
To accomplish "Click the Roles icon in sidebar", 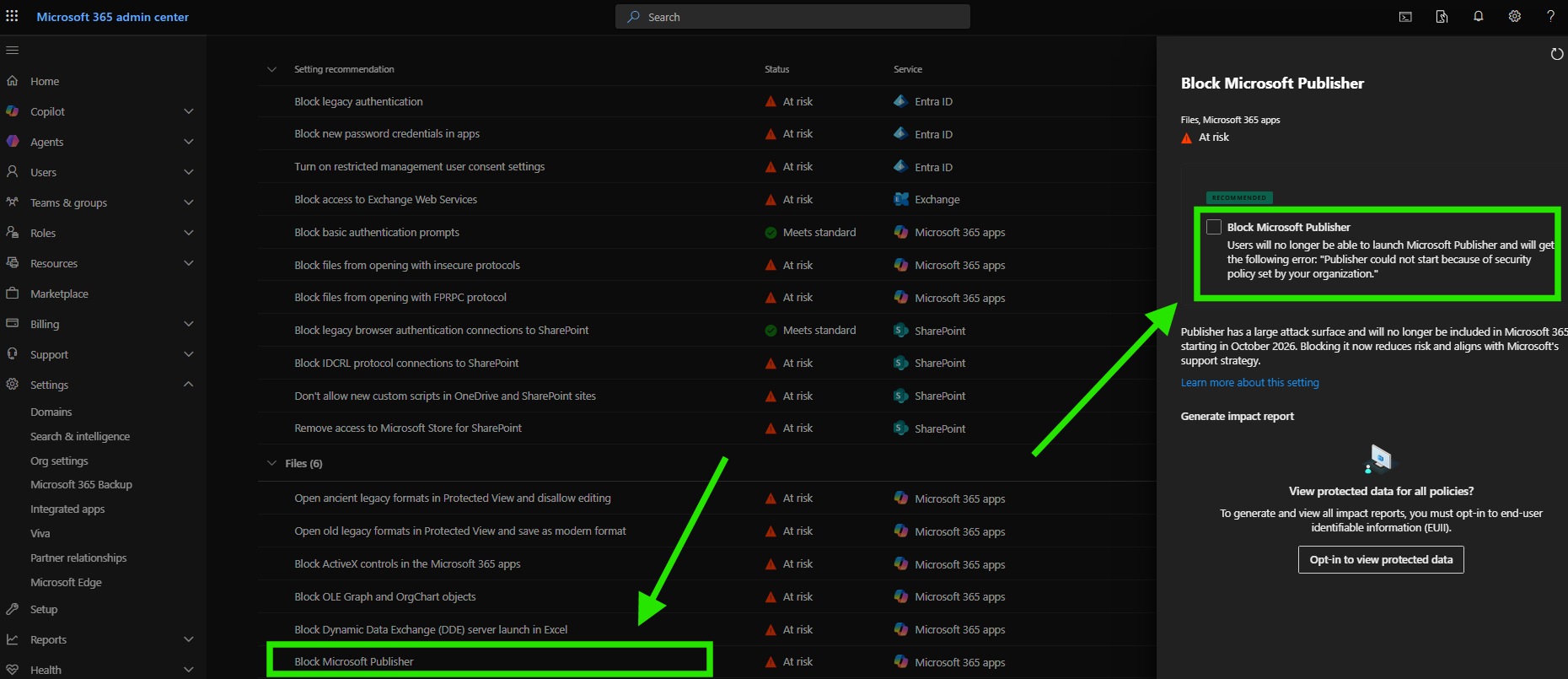I will 12,233.
